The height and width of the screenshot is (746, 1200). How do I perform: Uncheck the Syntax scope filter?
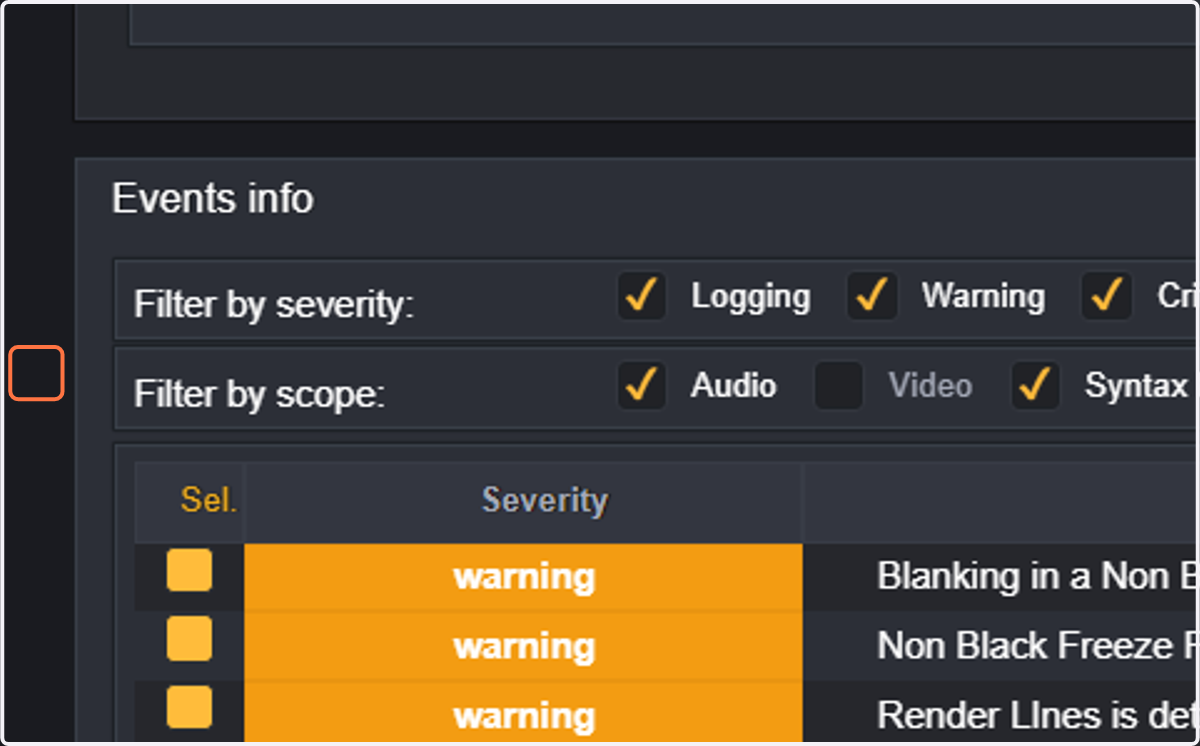pyautogui.click(x=1036, y=386)
